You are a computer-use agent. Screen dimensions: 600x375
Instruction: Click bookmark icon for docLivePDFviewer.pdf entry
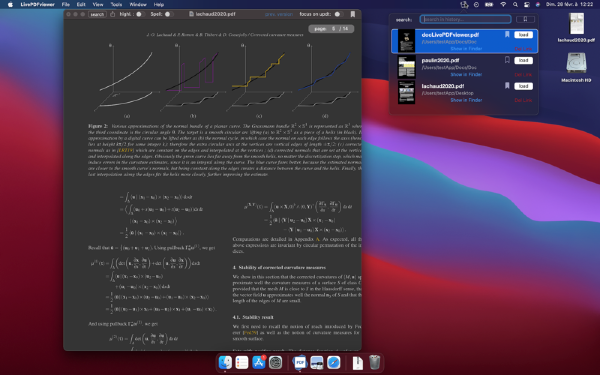[x=507, y=34]
